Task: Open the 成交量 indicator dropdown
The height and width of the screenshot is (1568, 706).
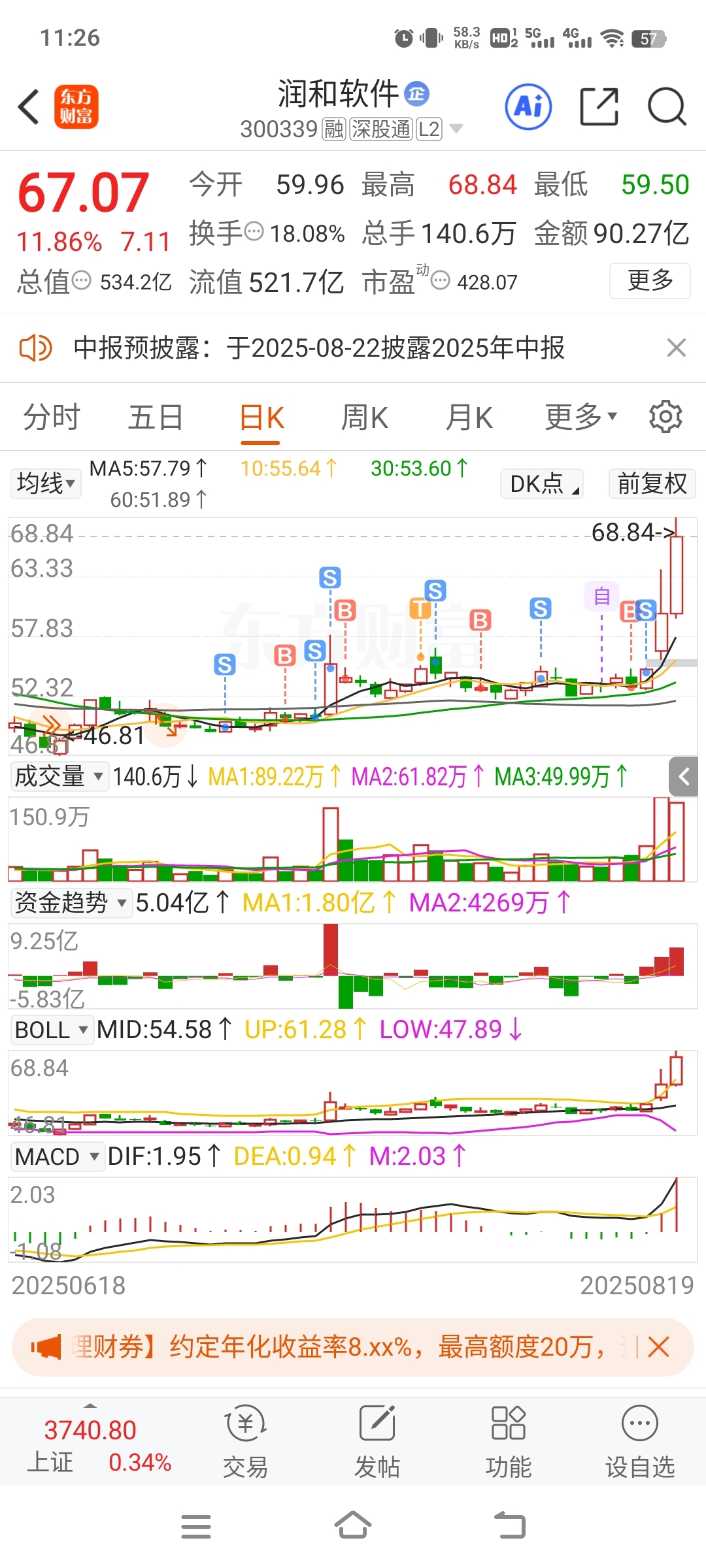Action: click(x=59, y=776)
